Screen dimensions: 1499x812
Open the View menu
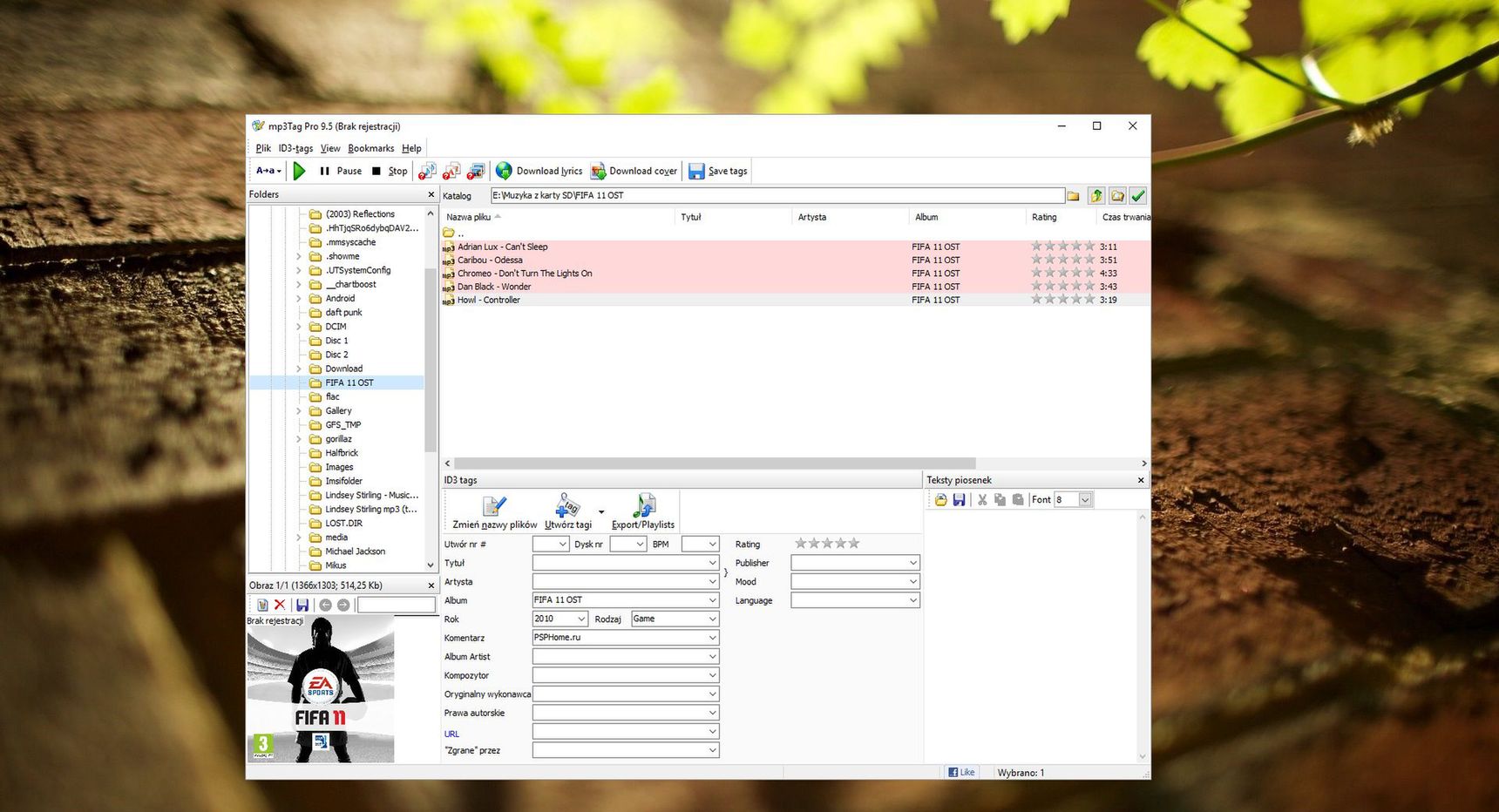330,148
